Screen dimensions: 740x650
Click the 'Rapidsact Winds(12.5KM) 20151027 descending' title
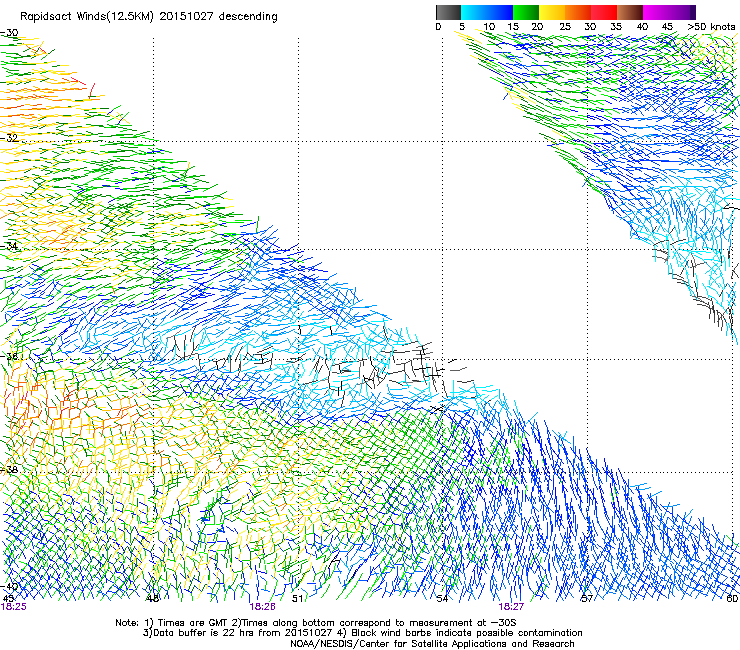(x=149, y=17)
